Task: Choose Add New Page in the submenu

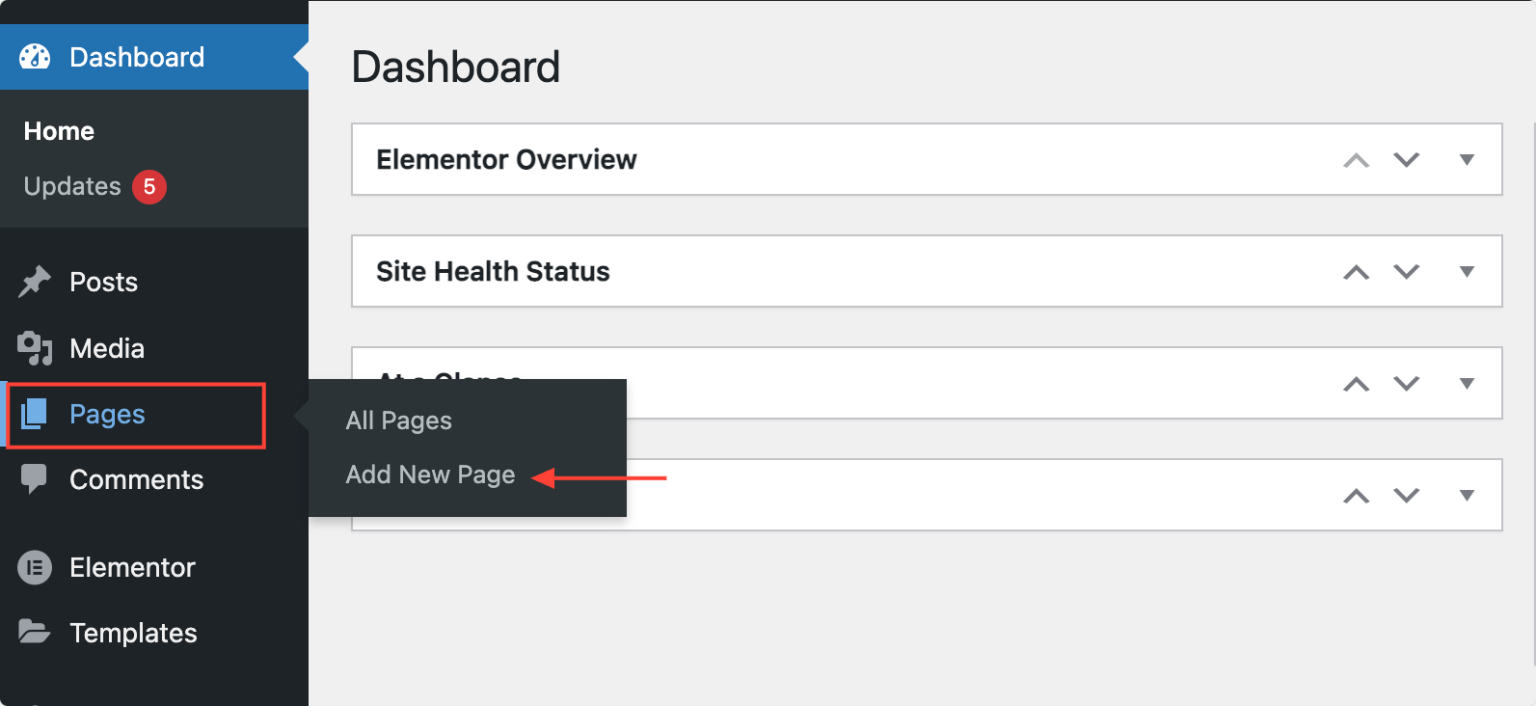Action: (x=430, y=475)
